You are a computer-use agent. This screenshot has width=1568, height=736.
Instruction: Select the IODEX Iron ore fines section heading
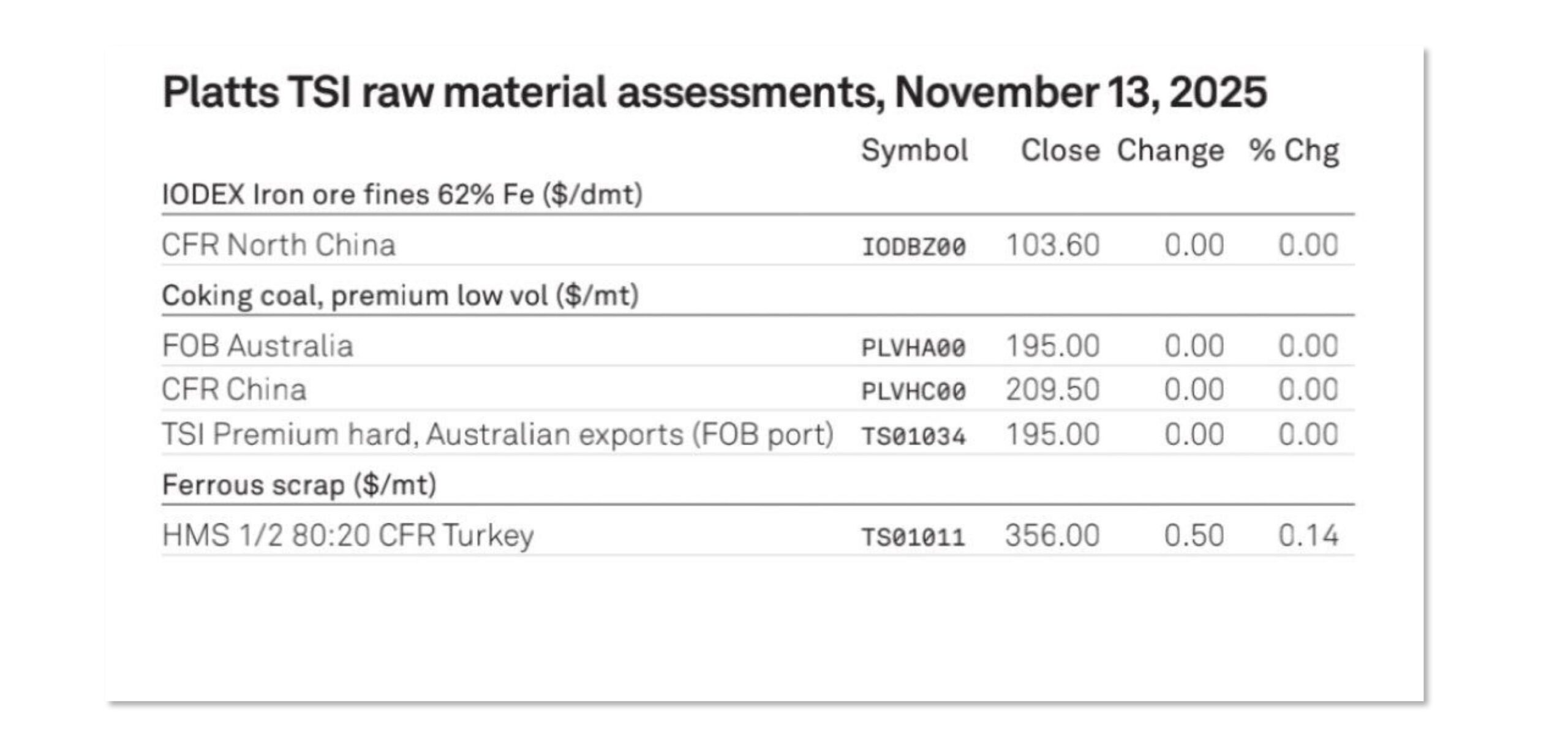point(402,195)
